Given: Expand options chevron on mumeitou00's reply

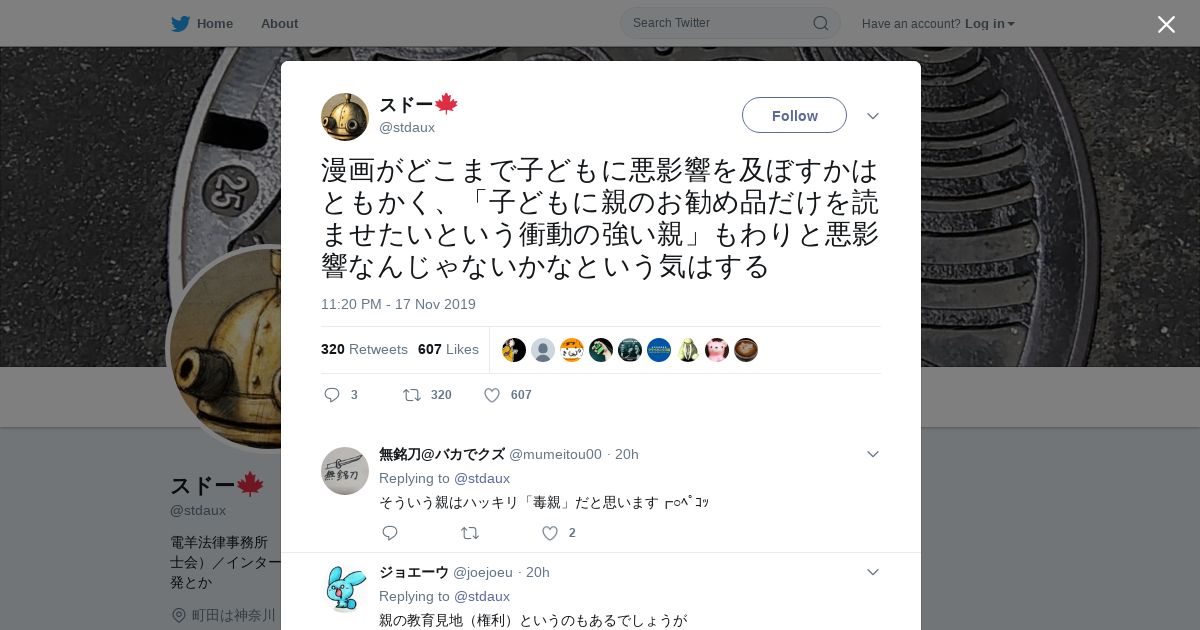Looking at the screenshot, I should tap(872, 454).
